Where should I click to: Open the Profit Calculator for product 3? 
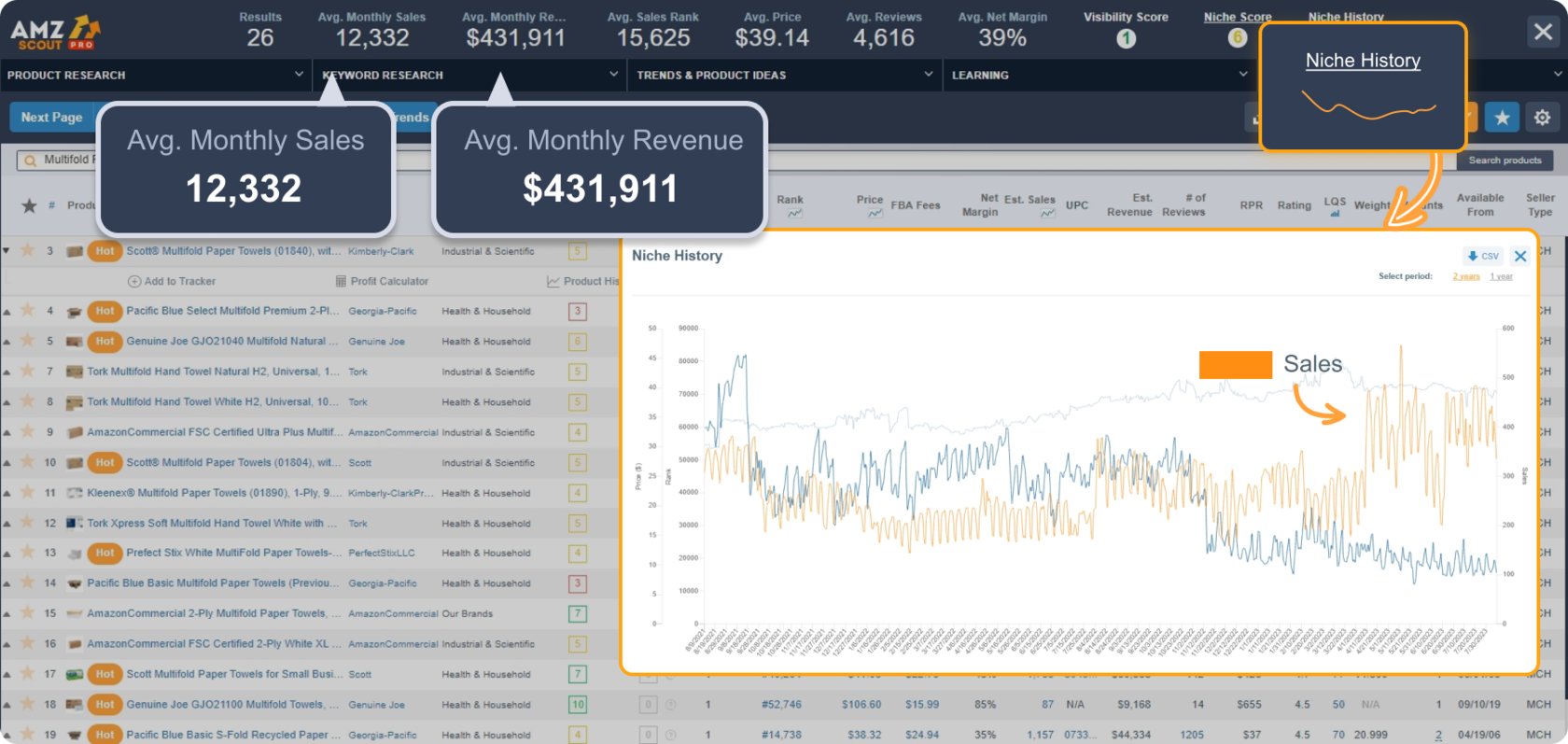click(x=382, y=281)
